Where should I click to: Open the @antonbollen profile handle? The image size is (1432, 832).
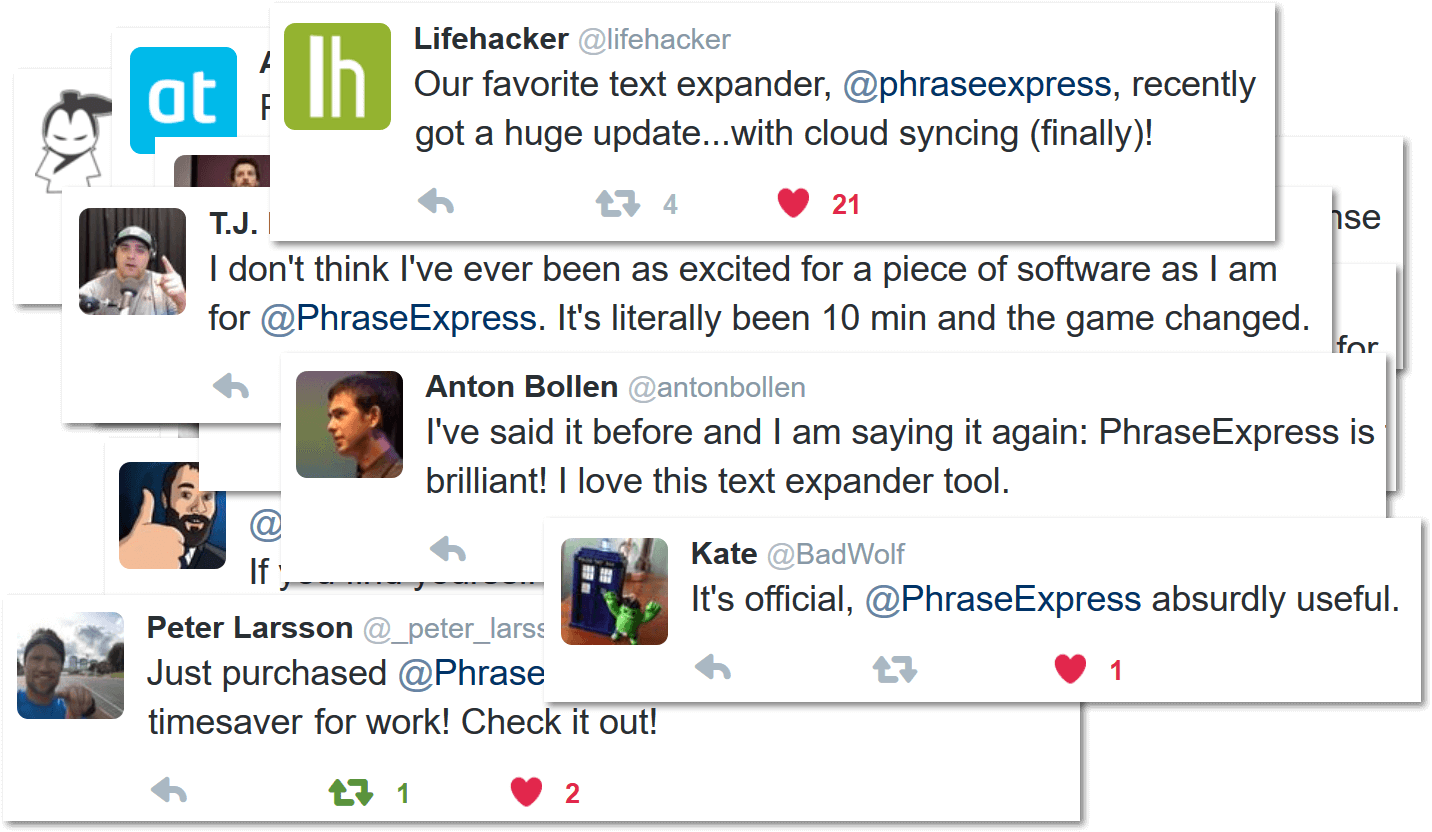tap(715, 387)
